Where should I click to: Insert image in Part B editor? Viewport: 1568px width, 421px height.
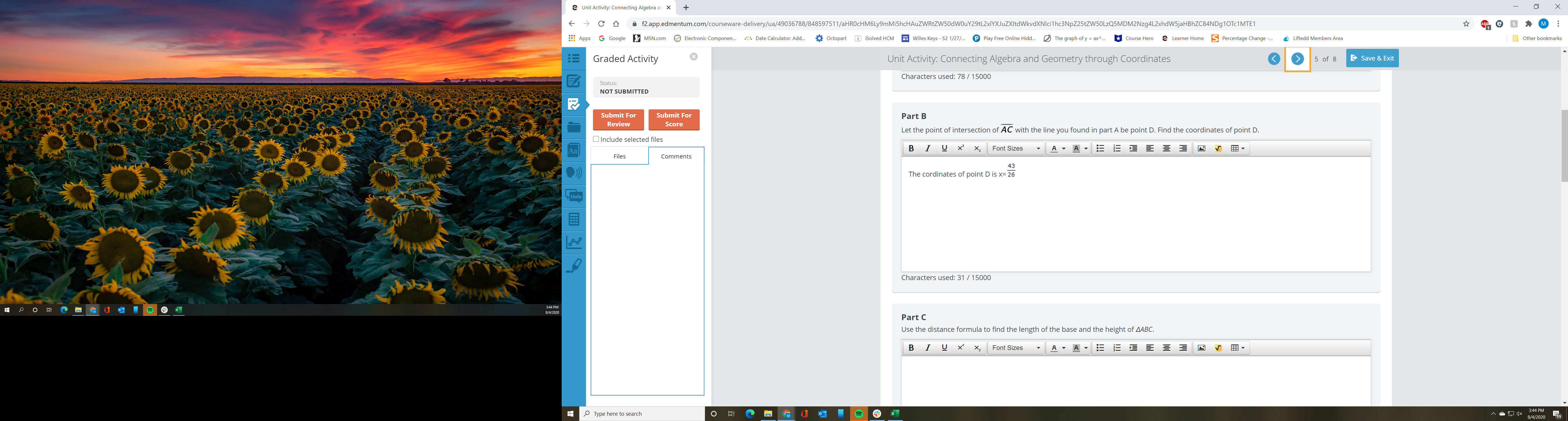(x=1201, y=149)
